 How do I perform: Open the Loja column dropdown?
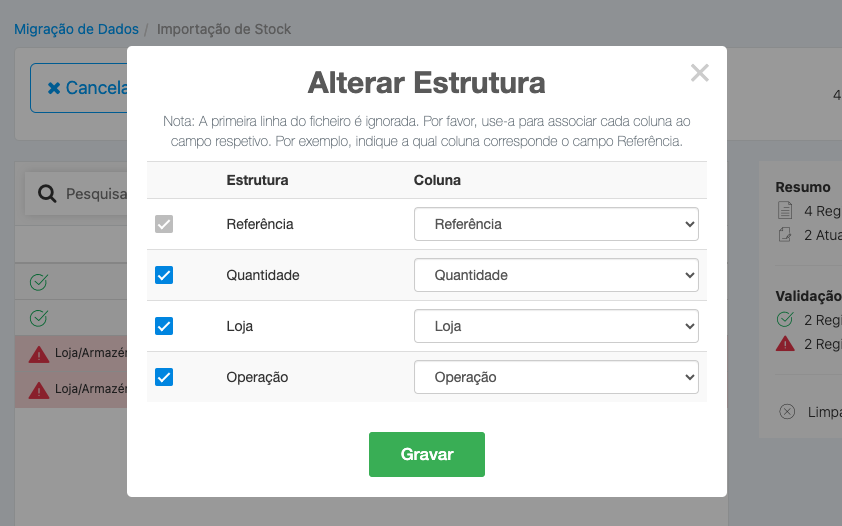[x=556, y=326]
